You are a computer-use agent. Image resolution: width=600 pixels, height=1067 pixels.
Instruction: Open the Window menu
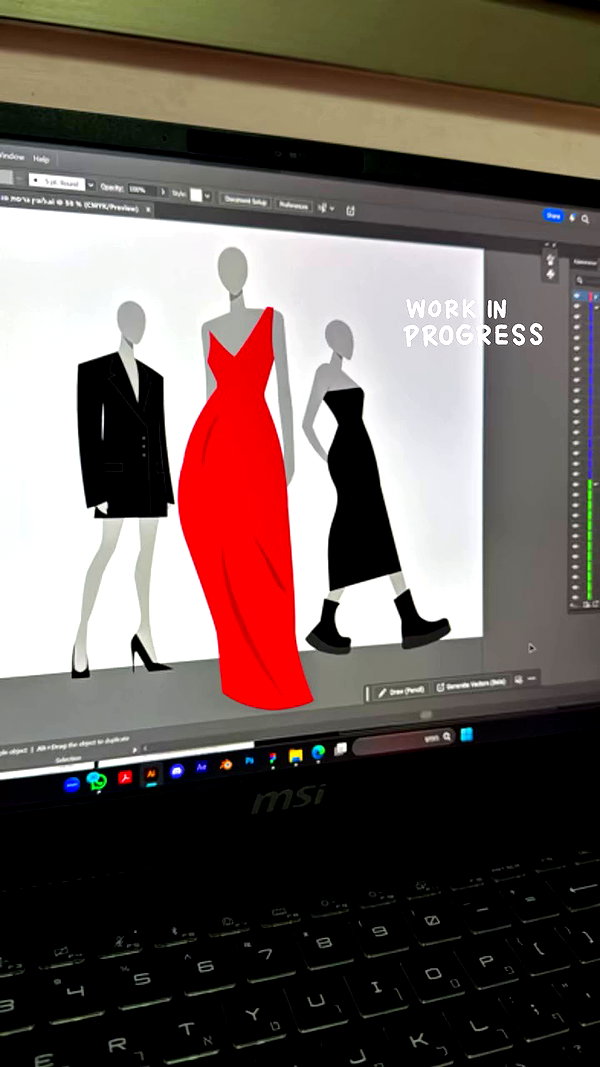click(12, 157)
